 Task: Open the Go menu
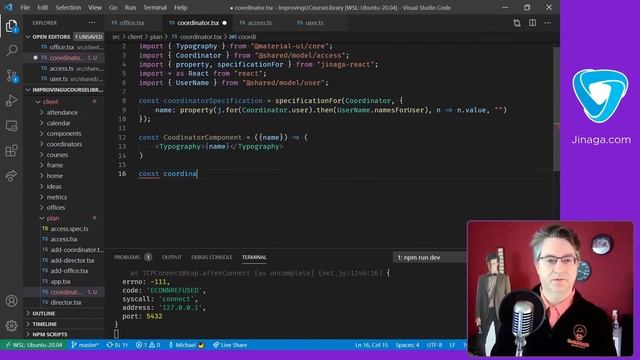tap(113, 7)
